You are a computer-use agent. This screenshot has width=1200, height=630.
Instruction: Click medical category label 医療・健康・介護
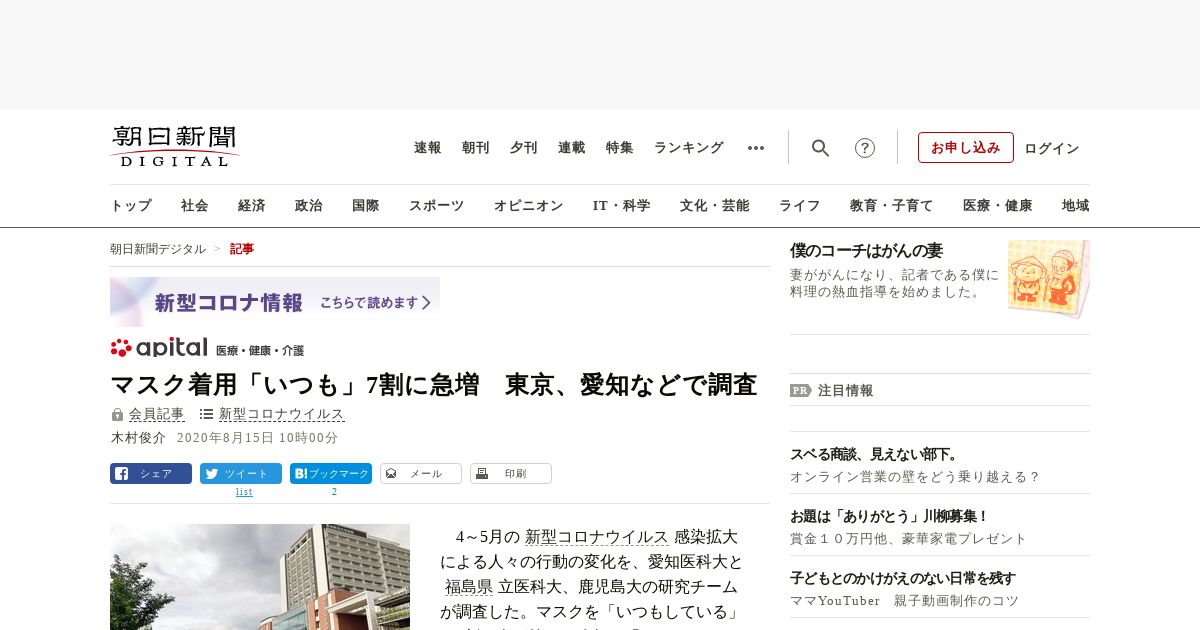pyautogui.click(x=260, y=351)
